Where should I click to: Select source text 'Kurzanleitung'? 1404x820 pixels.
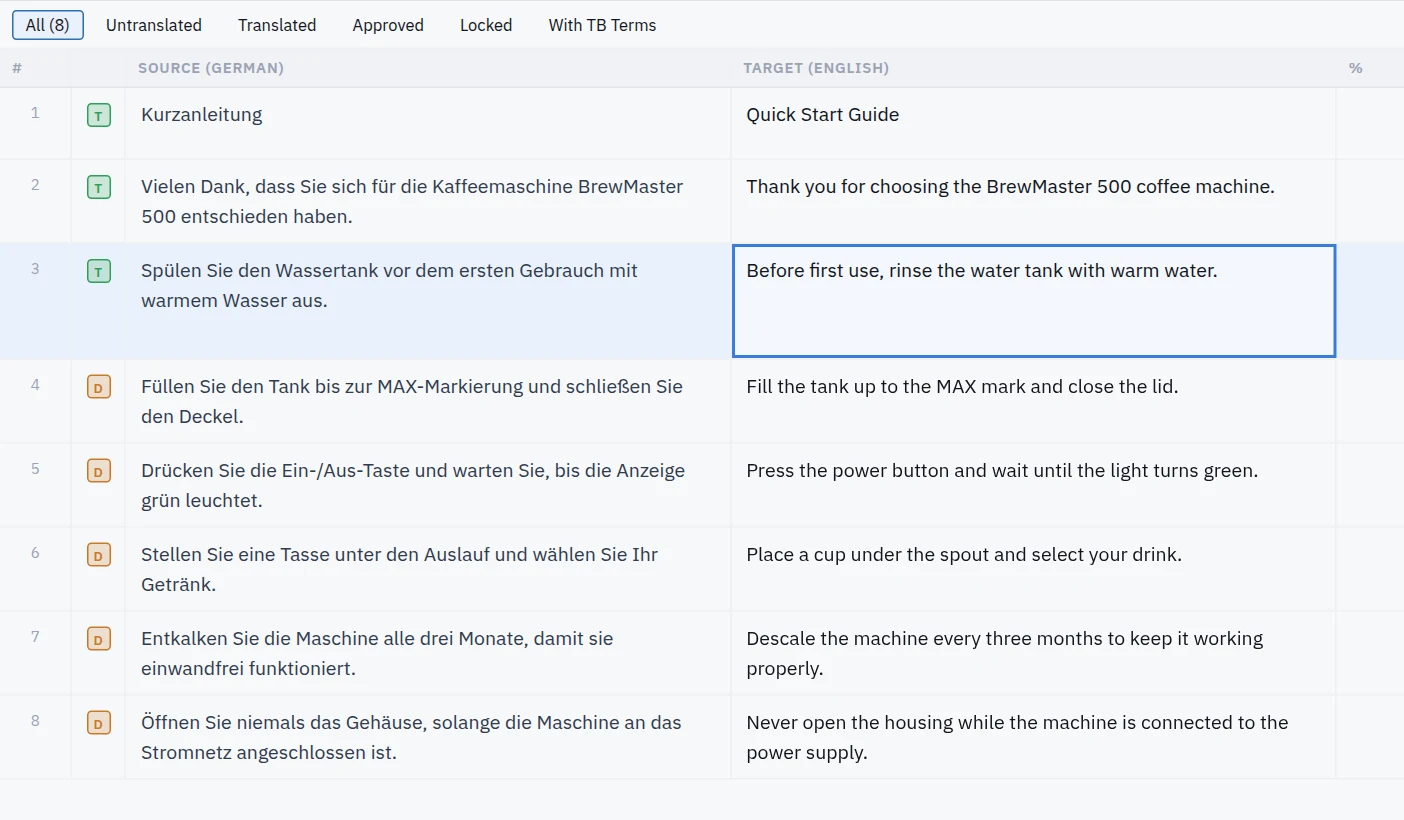click(202, 115)
